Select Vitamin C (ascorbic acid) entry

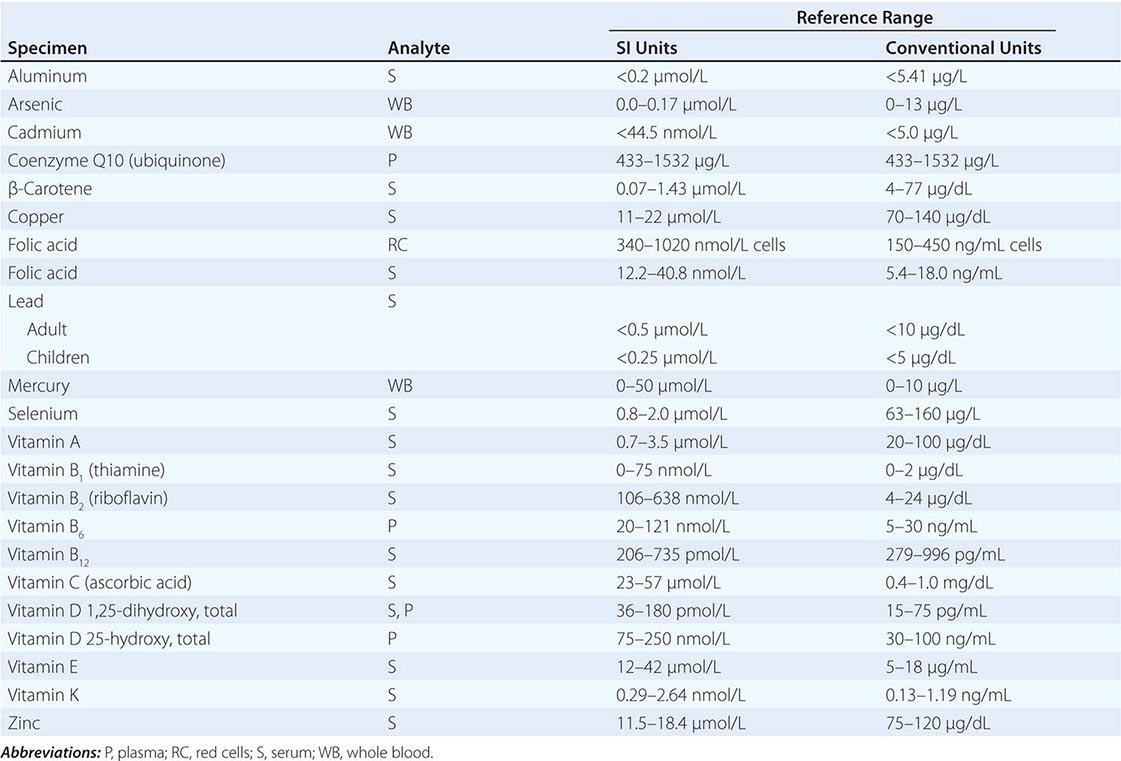99,582
